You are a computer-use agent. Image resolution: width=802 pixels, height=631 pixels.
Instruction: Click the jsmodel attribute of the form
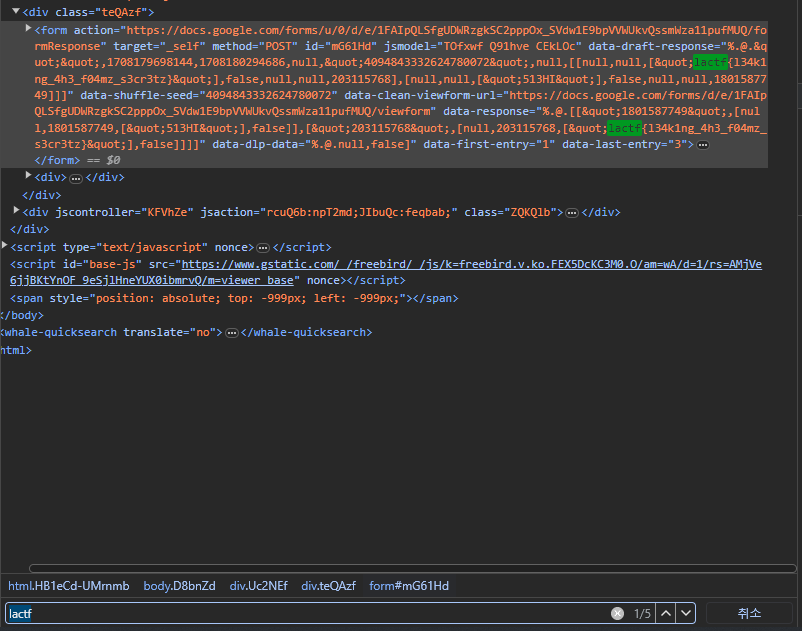point(483,46)
